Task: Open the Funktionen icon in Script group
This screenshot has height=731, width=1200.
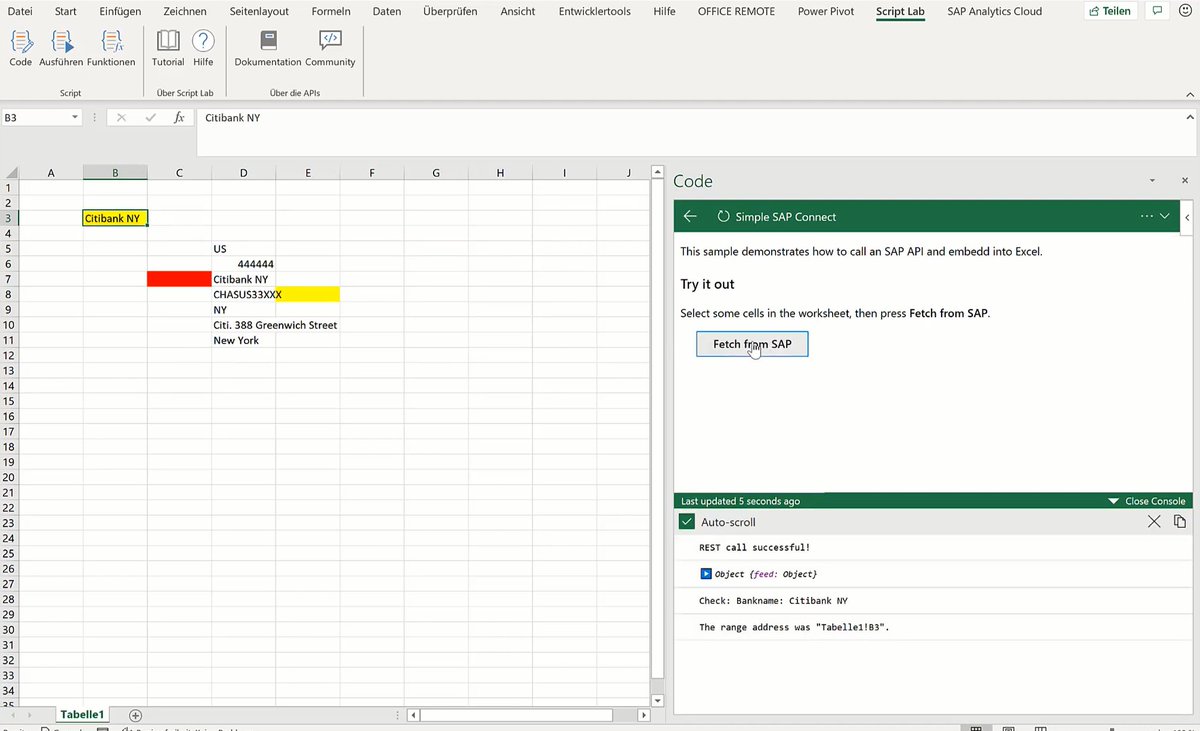Action: coord(111,42)
